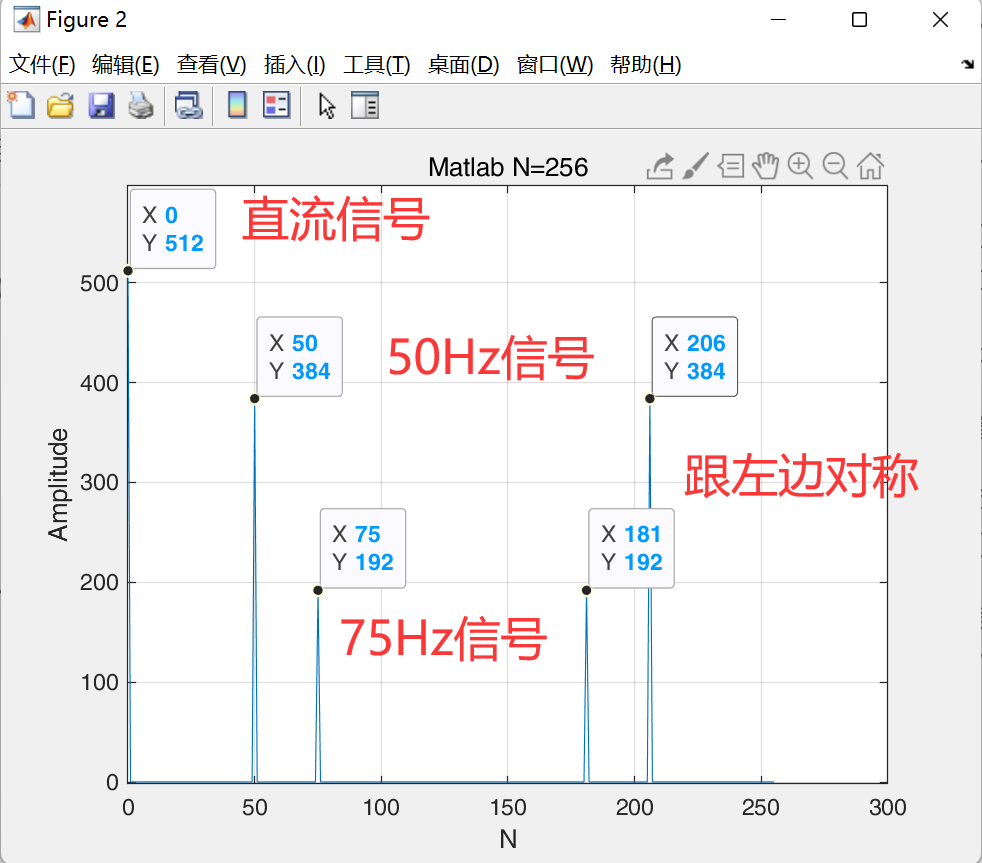The image size is (982, 863).
Task: Open the 文件(F) menu
Action: (37, 64)
